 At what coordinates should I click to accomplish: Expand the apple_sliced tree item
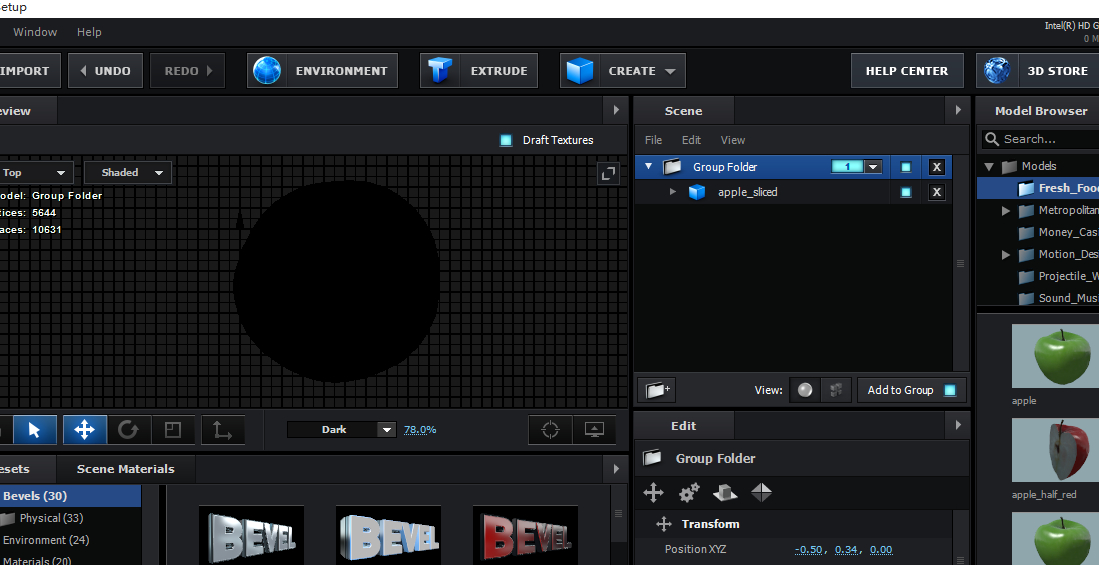673,192
